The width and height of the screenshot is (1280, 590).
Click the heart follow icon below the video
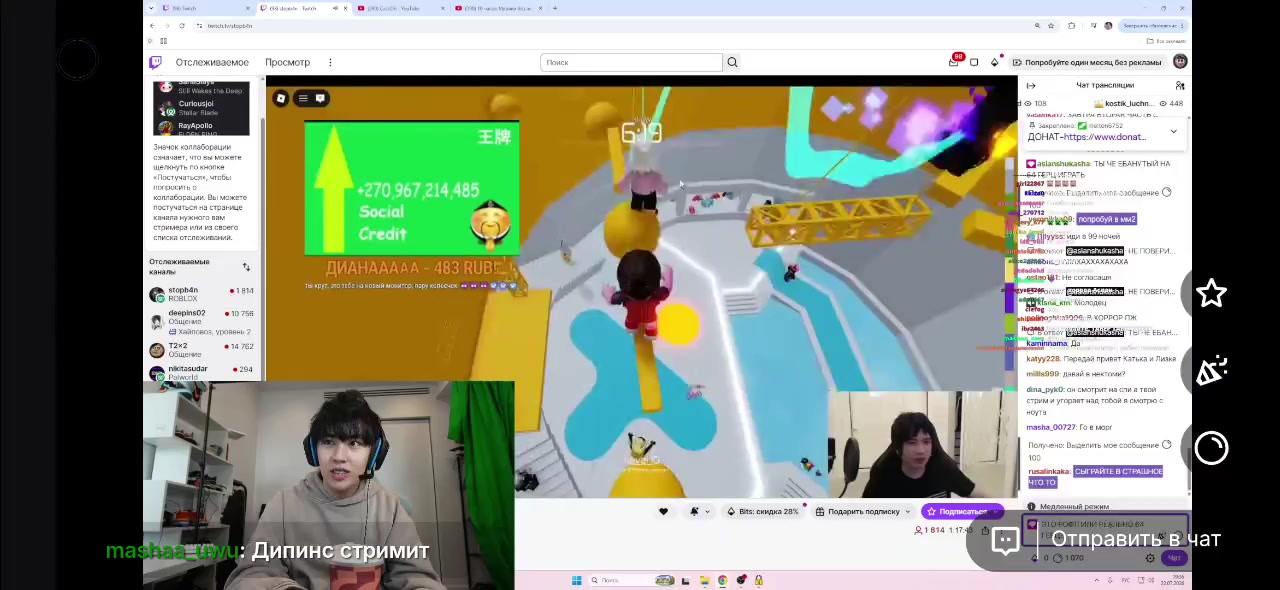click(663, 511)
